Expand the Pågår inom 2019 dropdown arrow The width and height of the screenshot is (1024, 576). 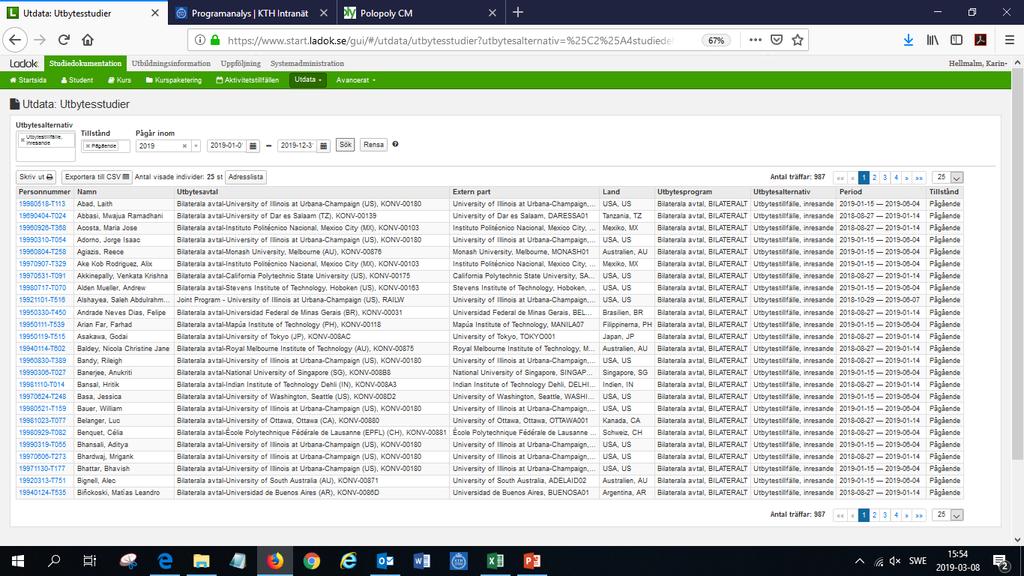coord(195,146)
